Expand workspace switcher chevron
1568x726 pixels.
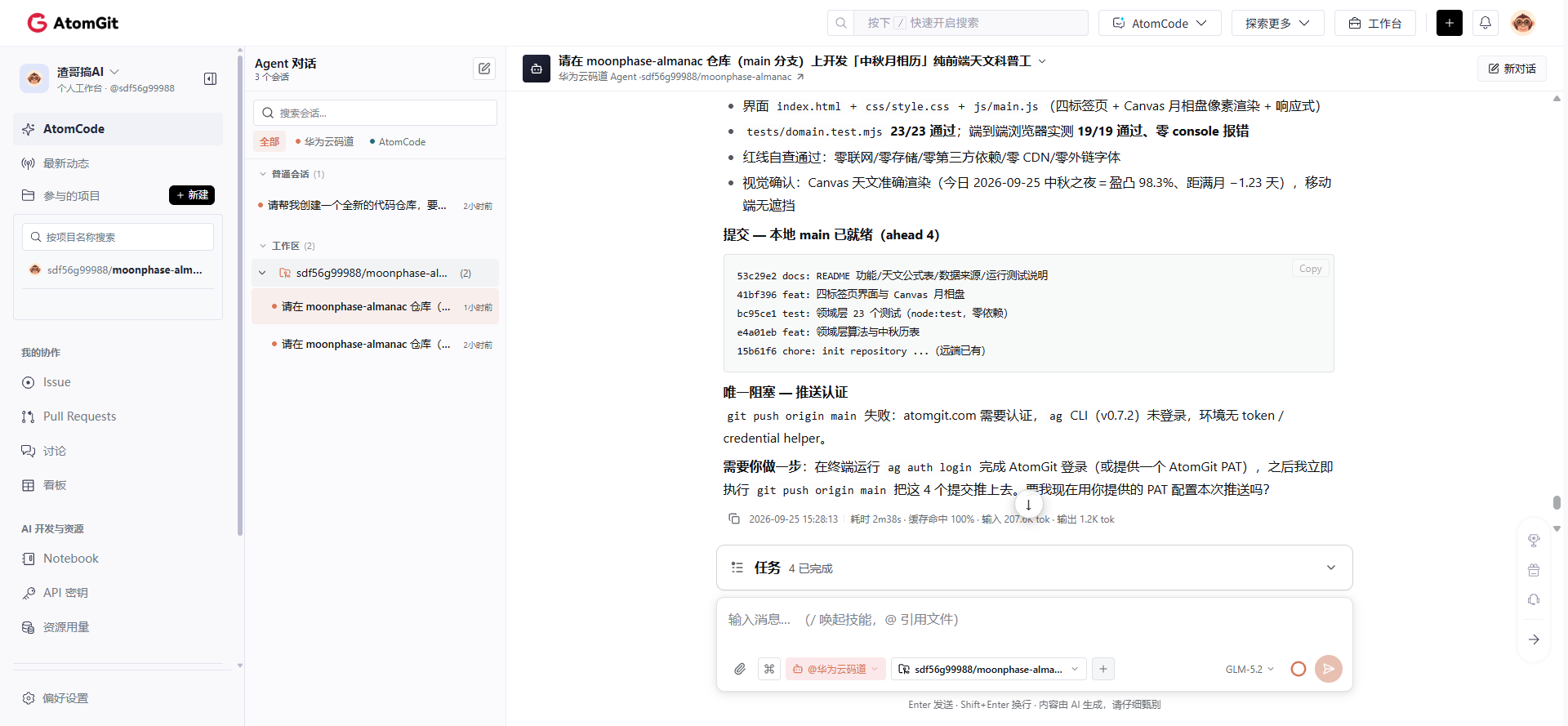coord(114,72)
